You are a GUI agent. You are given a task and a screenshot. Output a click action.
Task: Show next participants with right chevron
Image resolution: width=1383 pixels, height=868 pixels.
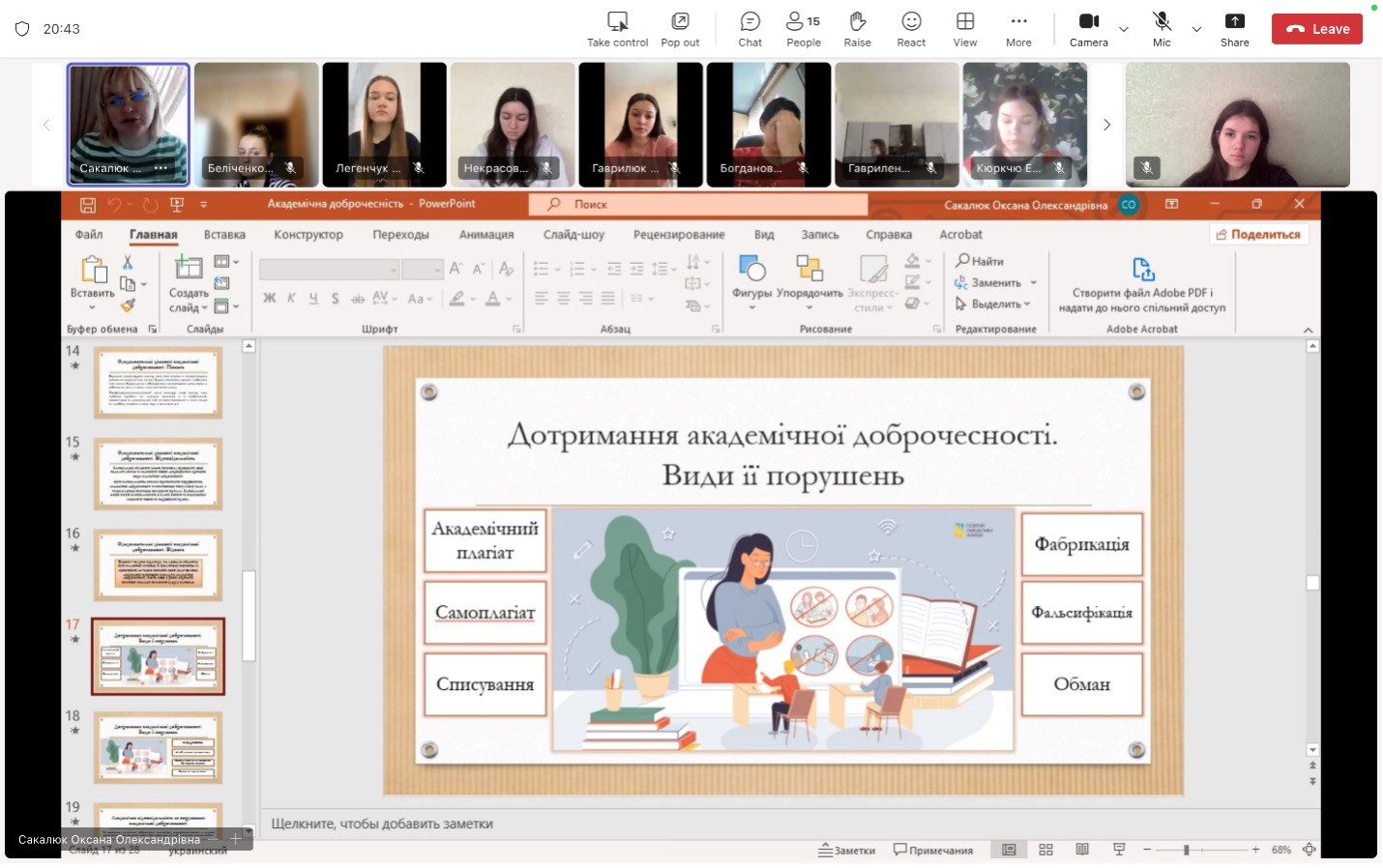point(1107,125)
